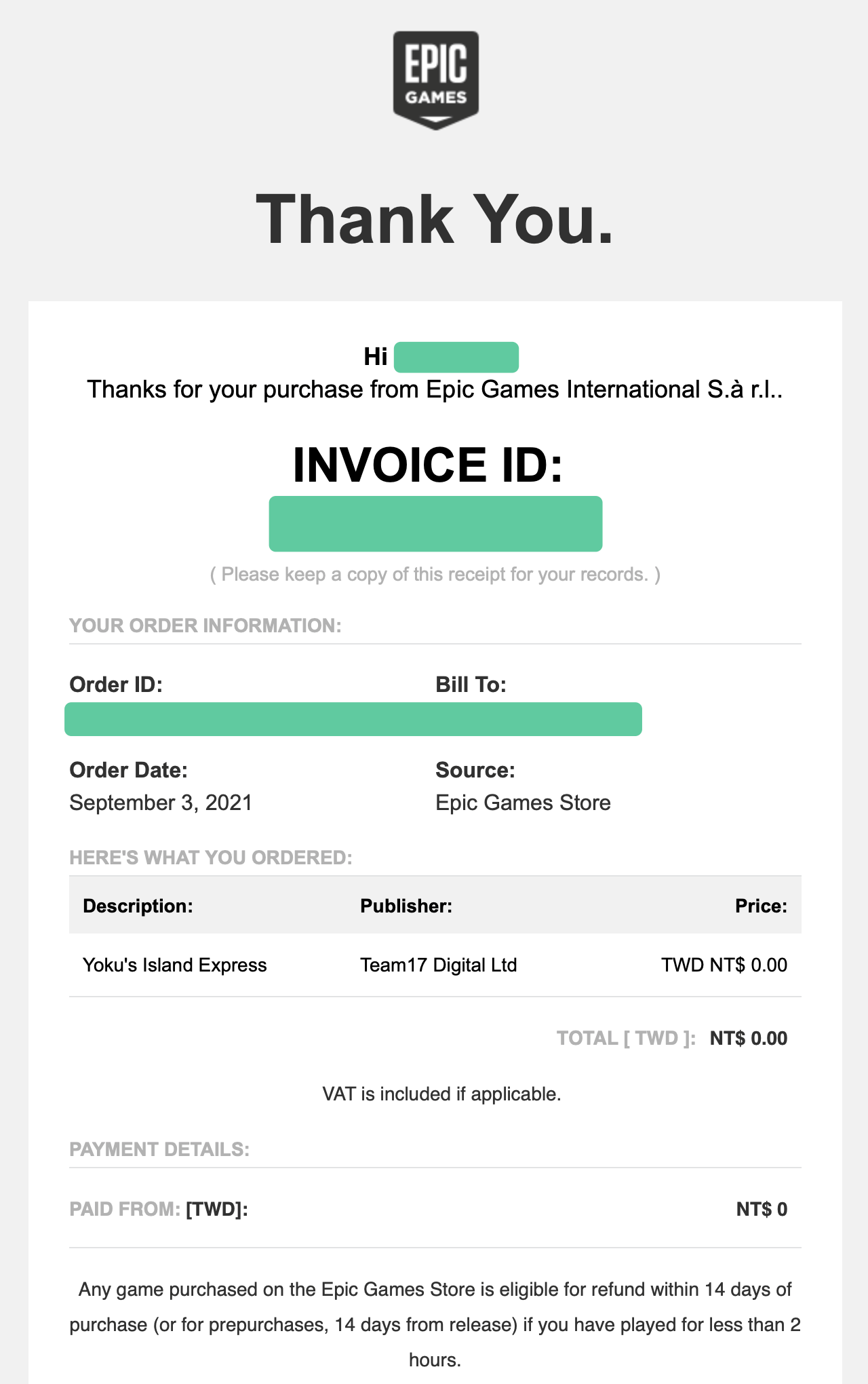
Task: Click the Thank You heading
Action: click(x=435, y=218)
